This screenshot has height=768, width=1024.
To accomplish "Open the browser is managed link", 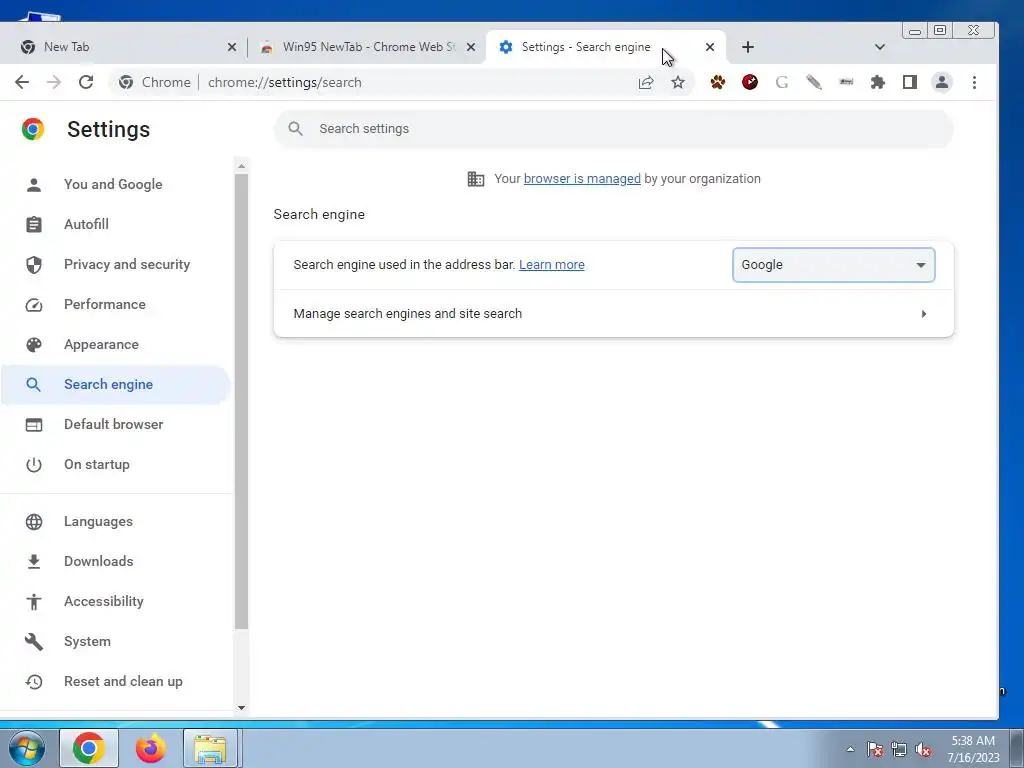I will click(582, 179).
